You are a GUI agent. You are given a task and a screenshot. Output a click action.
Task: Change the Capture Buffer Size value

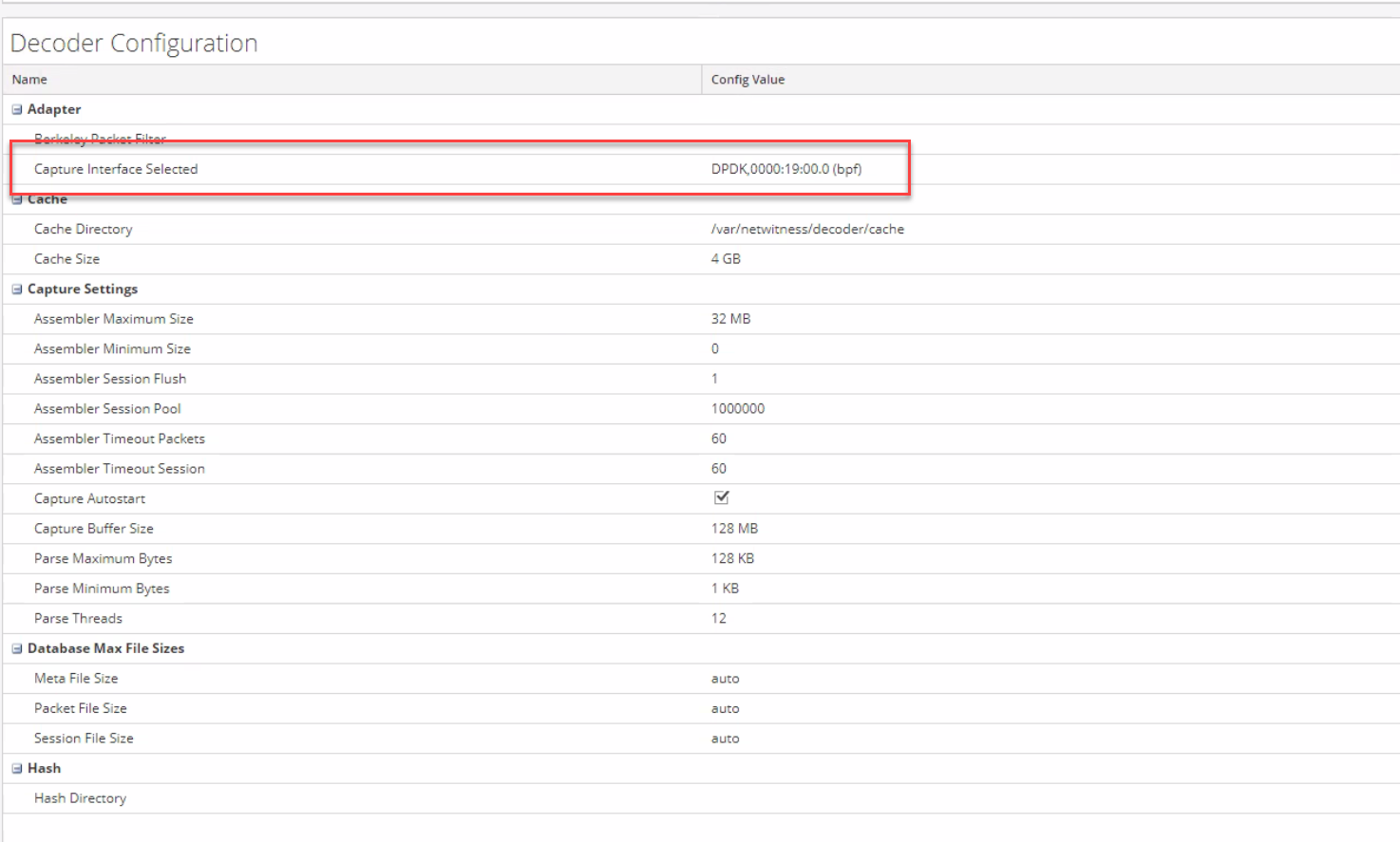[x=734, y=529]
